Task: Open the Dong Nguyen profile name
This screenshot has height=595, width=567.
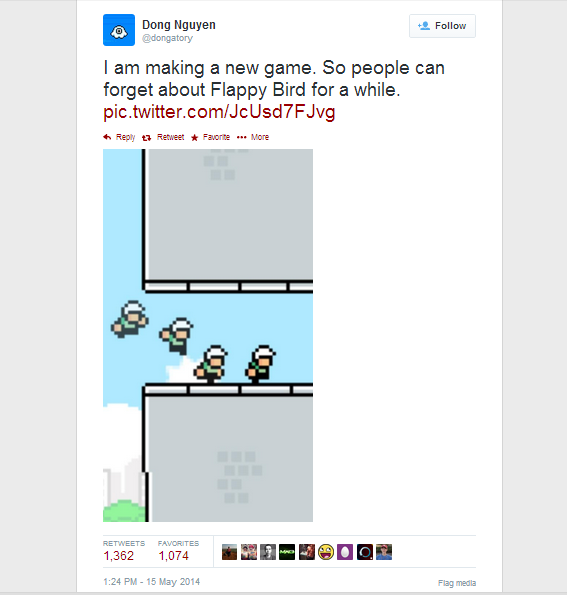Action: coord(179,25)
